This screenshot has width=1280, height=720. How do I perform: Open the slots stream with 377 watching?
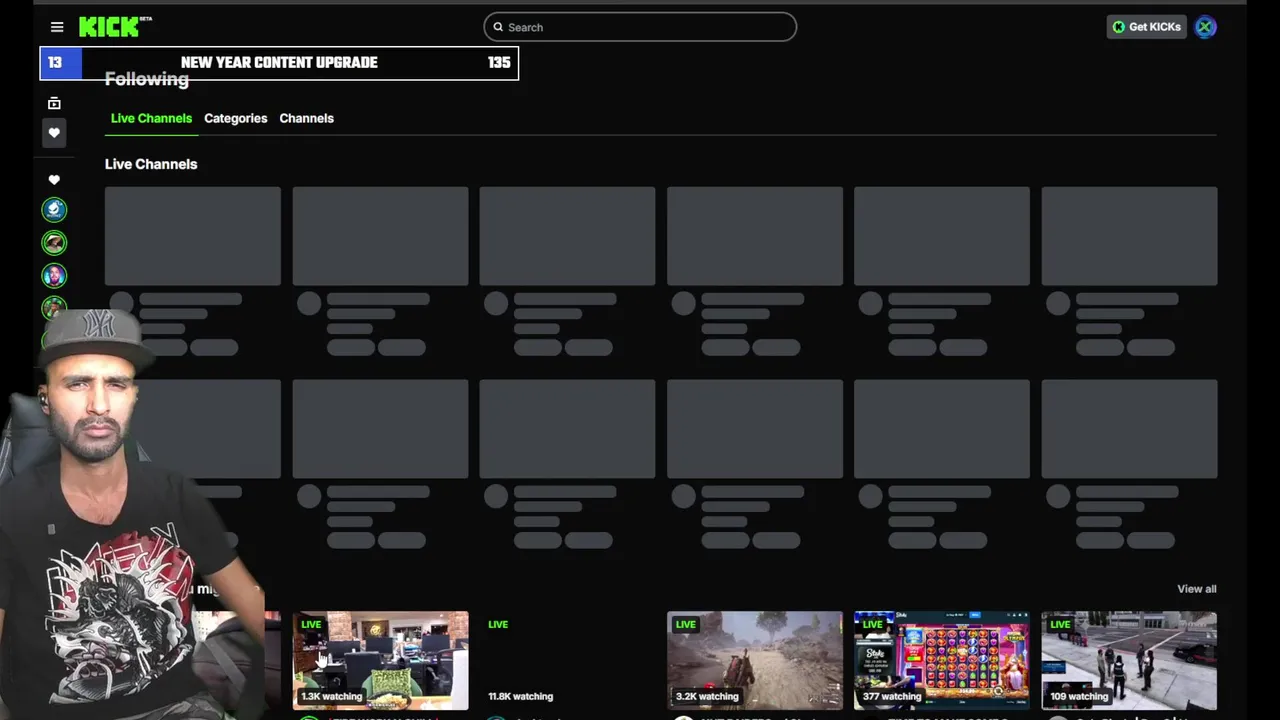tap(942, 660)
